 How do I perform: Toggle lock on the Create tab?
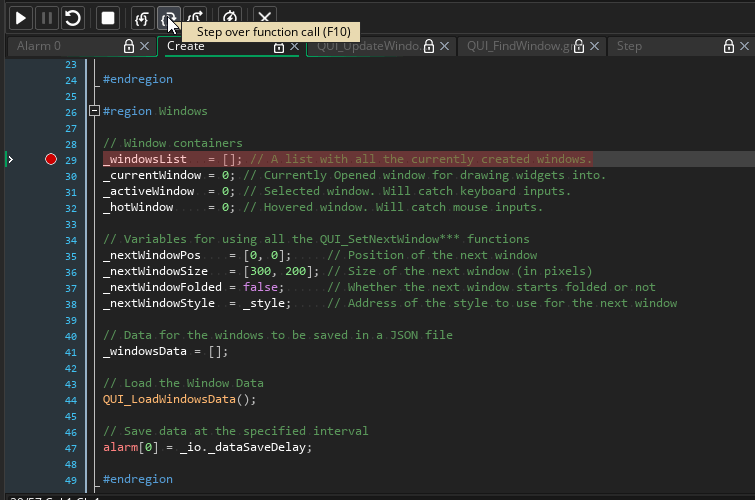click(x=278, y=47)
